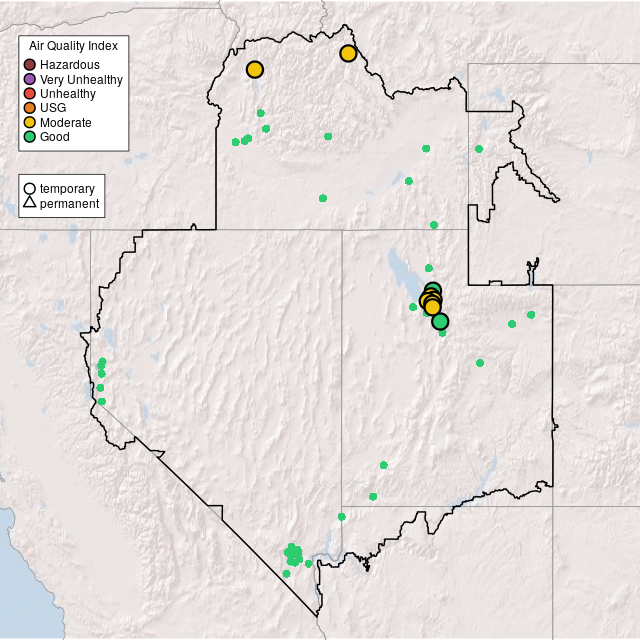Select the western large yellow marker up north
Image resolution: width=640 pixels, height=640 pixels.
(255, 69)
